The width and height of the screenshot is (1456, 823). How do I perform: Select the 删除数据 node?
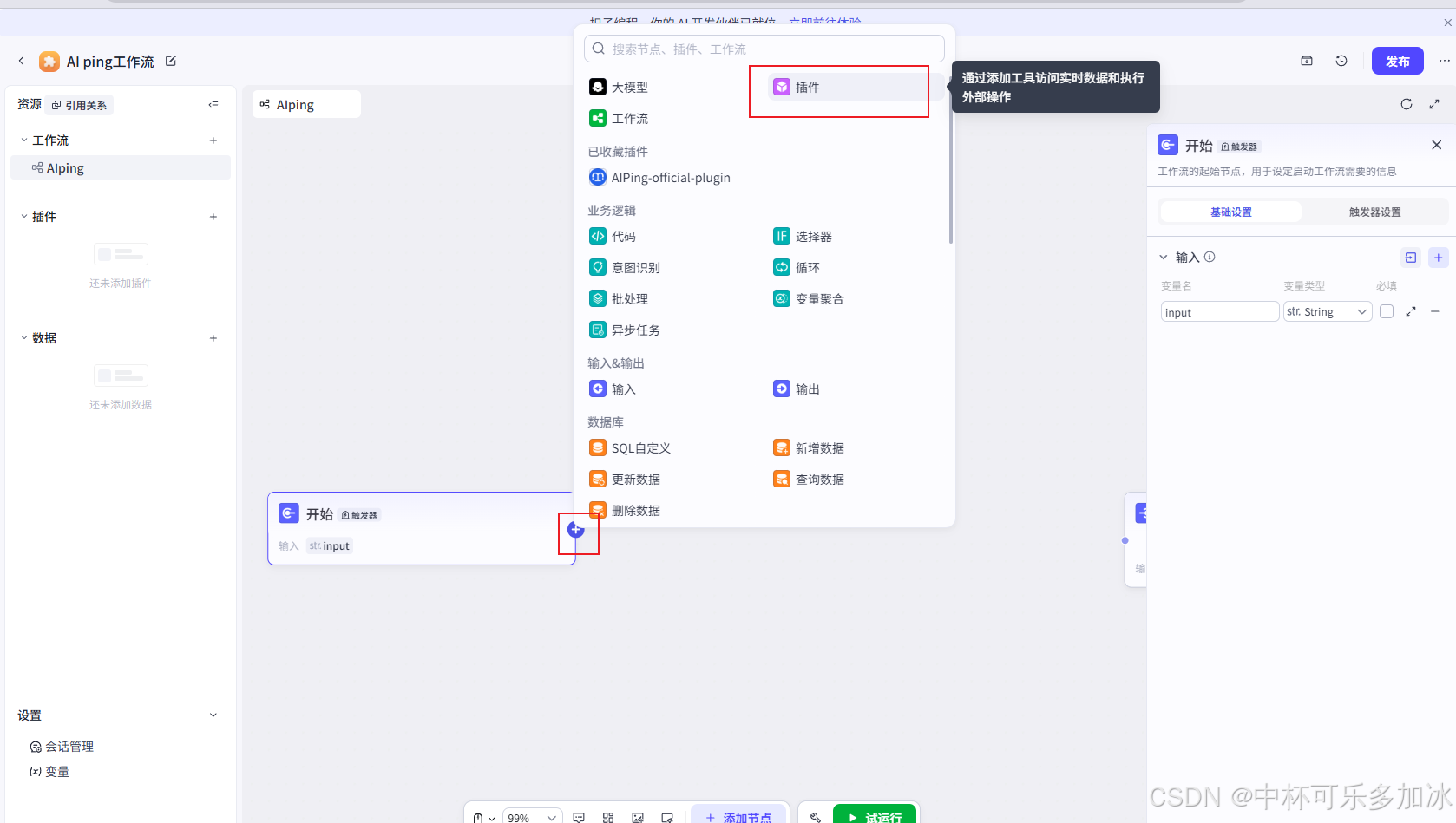625,510
